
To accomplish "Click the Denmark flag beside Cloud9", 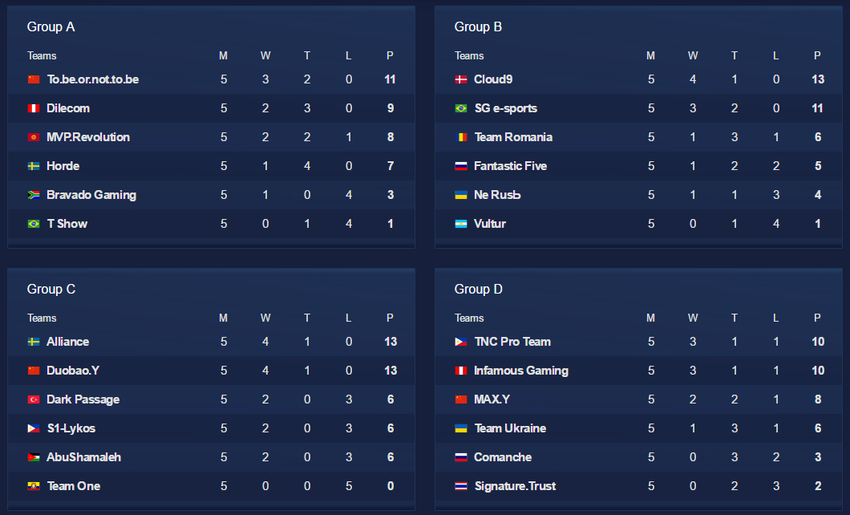I will pyautogui.click(x=461, y=79).
